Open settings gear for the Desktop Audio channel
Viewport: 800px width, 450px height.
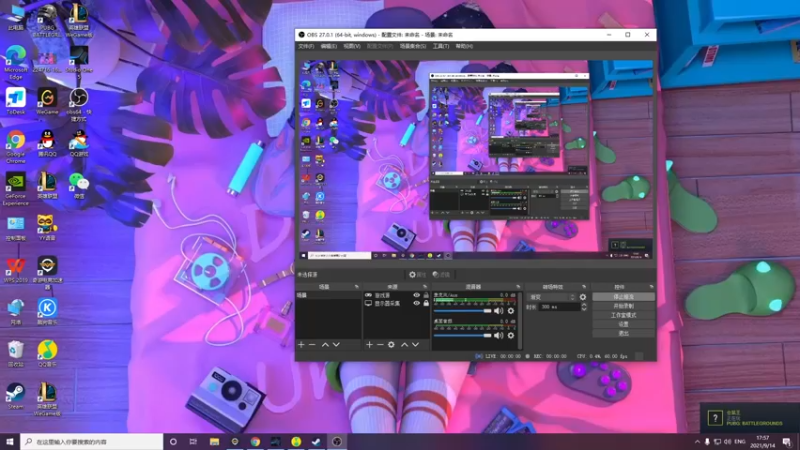pos(511,335)
